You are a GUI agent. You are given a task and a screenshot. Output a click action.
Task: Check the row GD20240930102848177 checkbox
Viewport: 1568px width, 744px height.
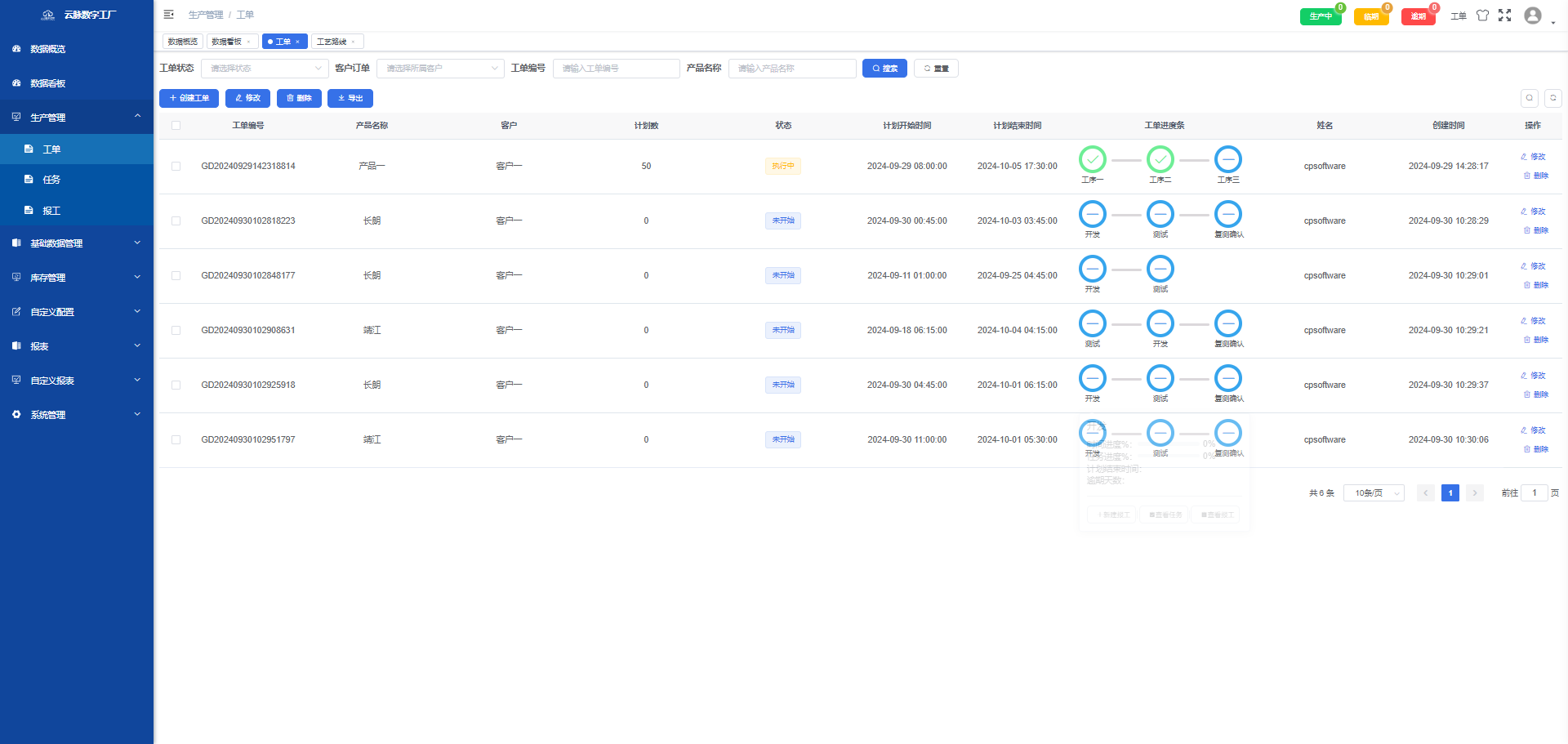coord(176,276)
